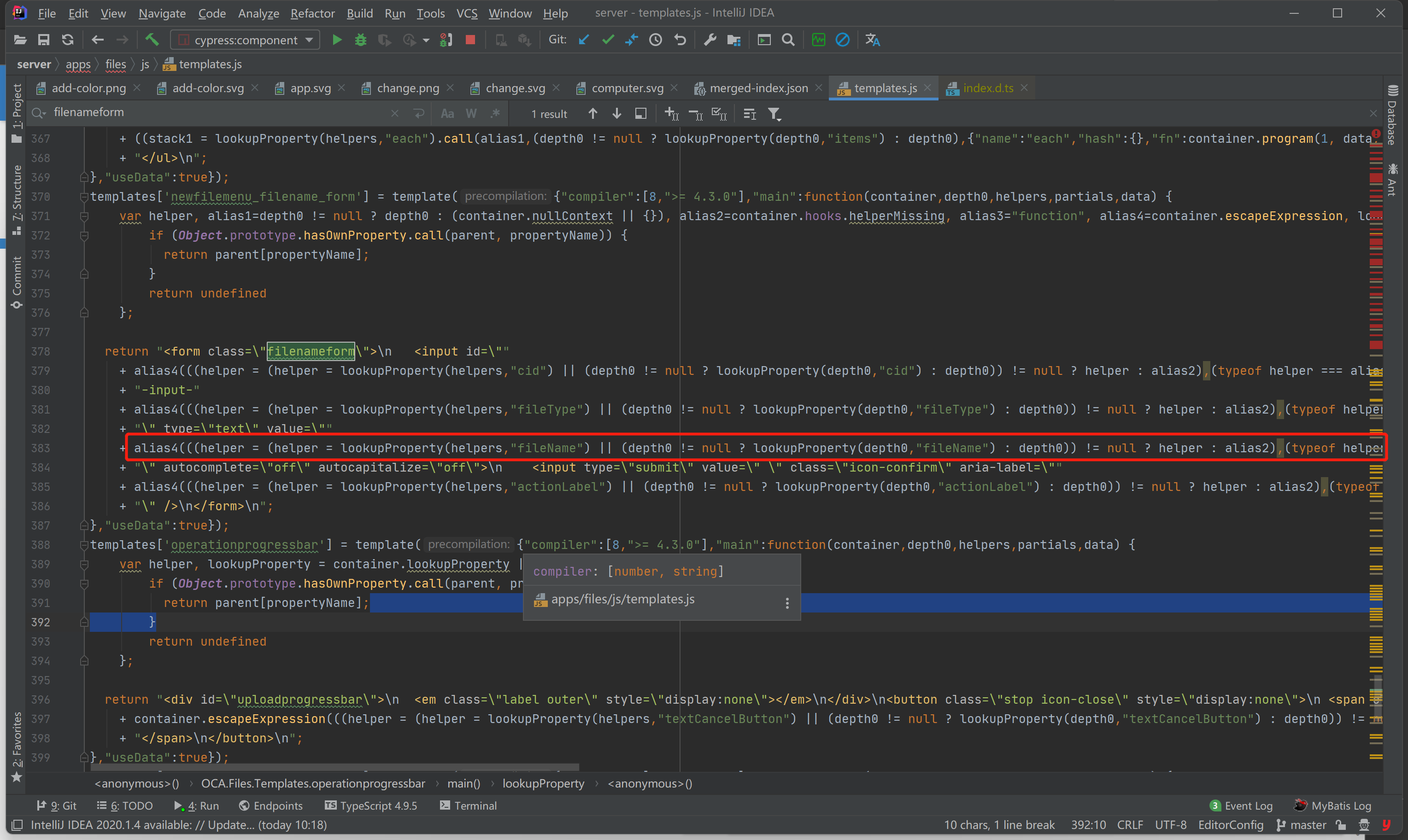Click the filenameform search input field
The image size is (1408, 840).
click(215, 113)
